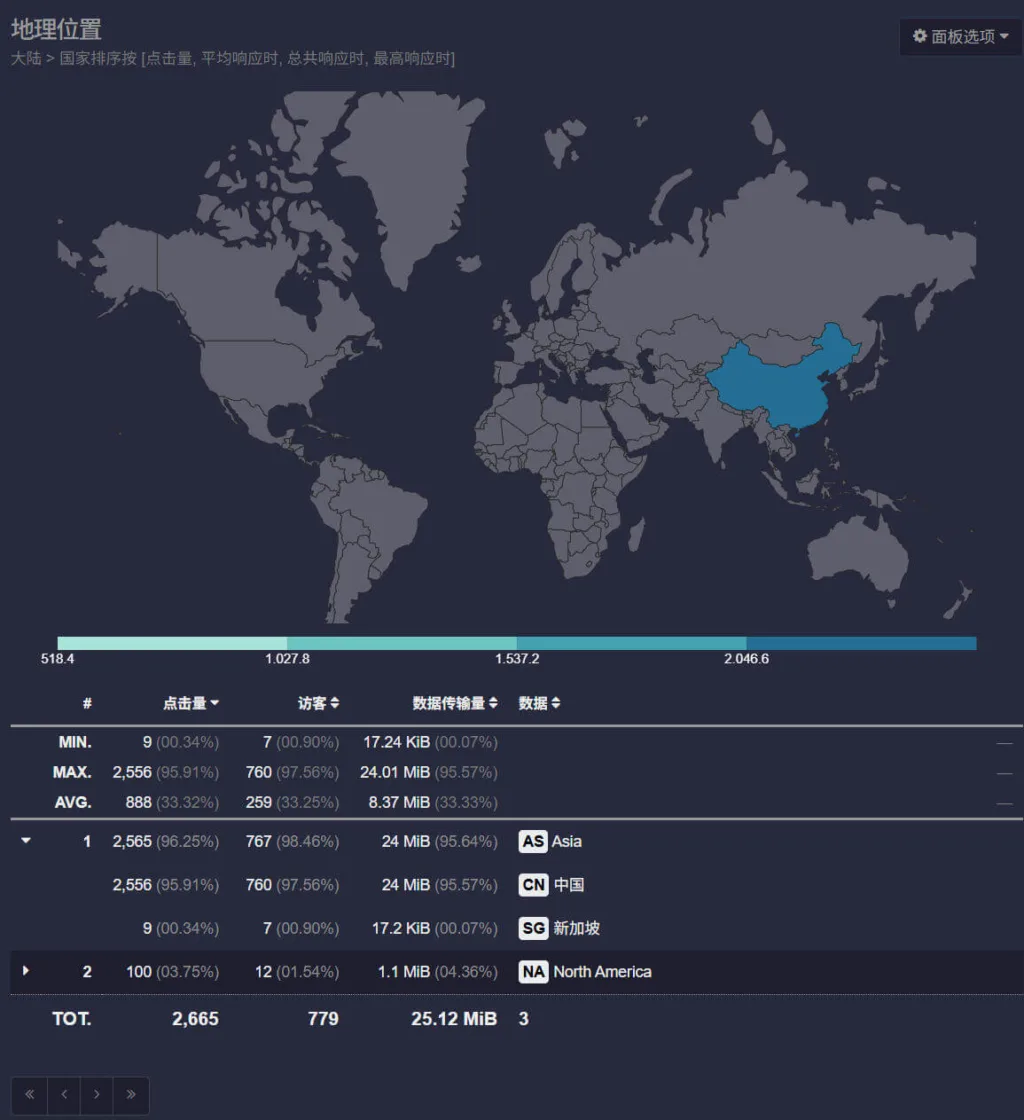
Task: Click China highlighted on the map
Action: coord(780,385)
